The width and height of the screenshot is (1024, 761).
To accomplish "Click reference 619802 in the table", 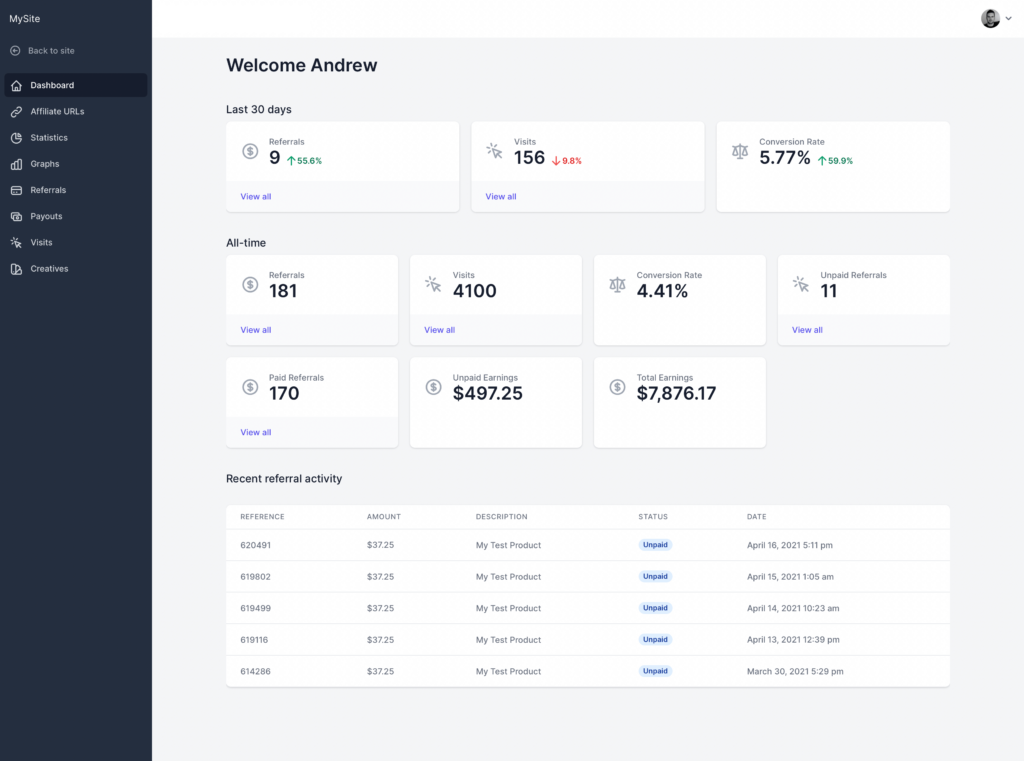I will [255, 577].
